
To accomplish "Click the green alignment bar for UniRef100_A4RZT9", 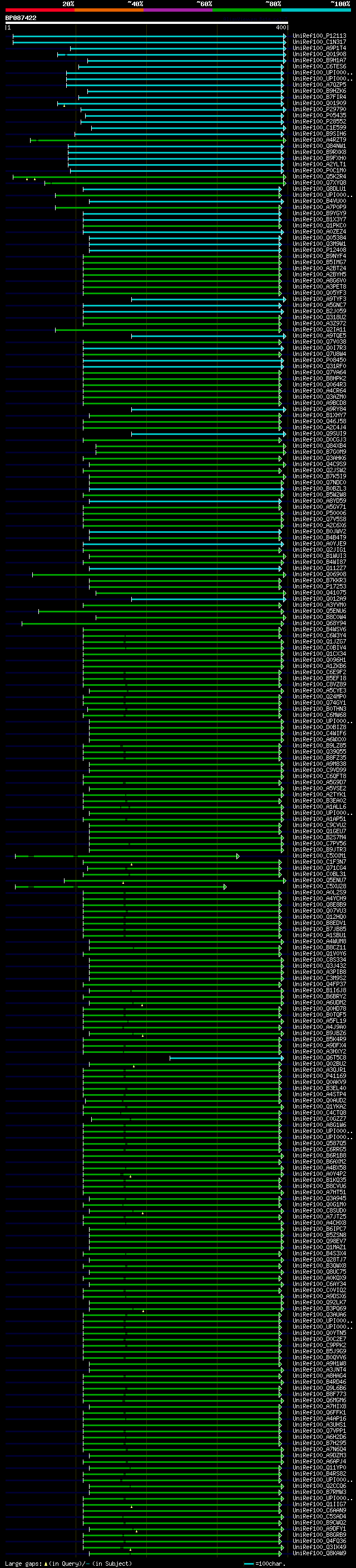I will 158,140.
